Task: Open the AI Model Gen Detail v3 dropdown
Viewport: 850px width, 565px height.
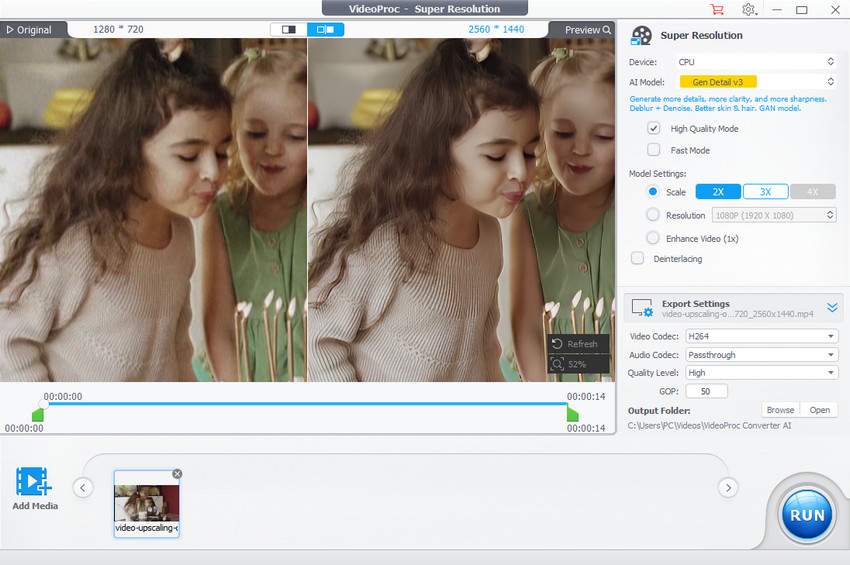Action: (756, 82)
